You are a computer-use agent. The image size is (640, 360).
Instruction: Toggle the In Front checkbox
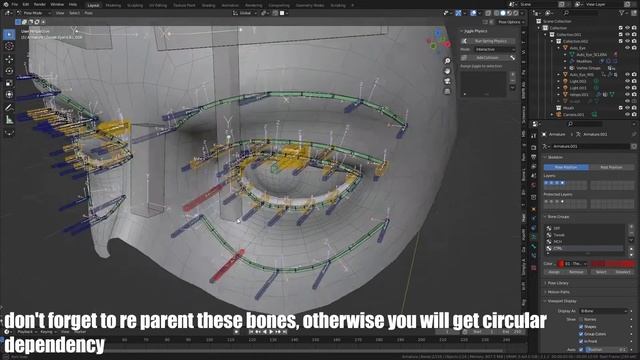[x=581, y=342]
